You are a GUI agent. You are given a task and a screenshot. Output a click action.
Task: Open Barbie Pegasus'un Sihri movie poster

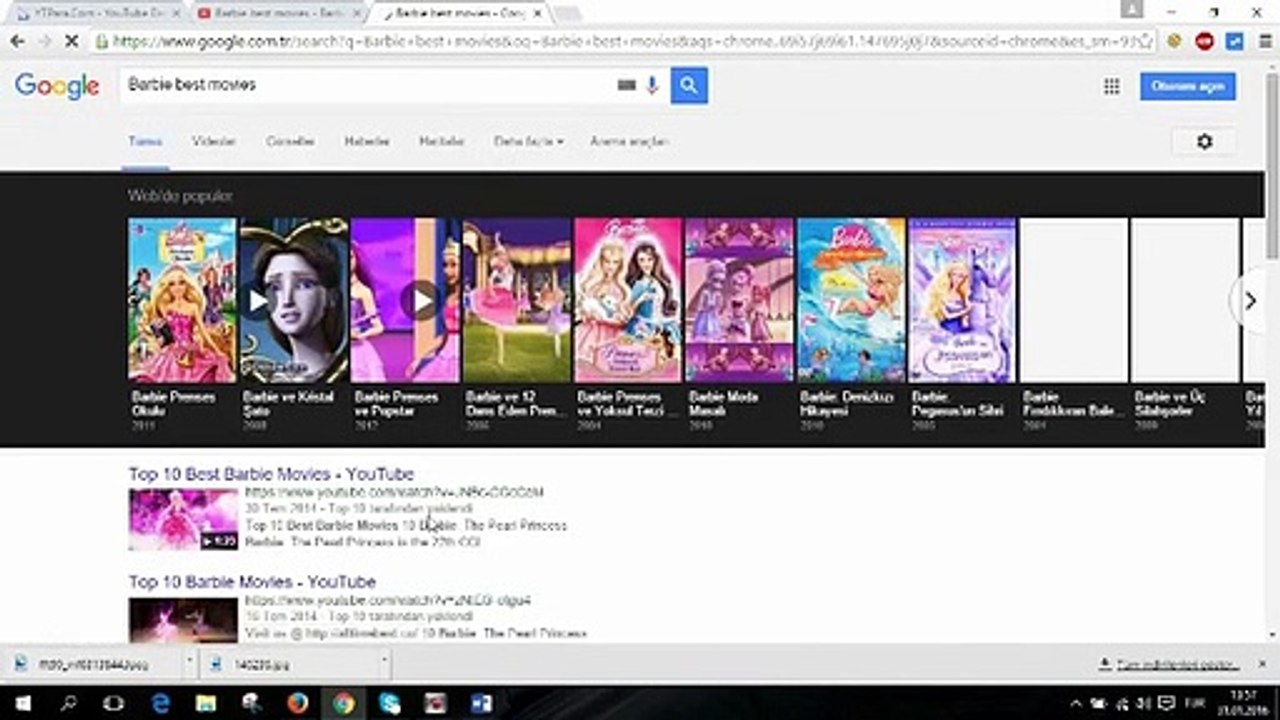[x=962, y=300]
